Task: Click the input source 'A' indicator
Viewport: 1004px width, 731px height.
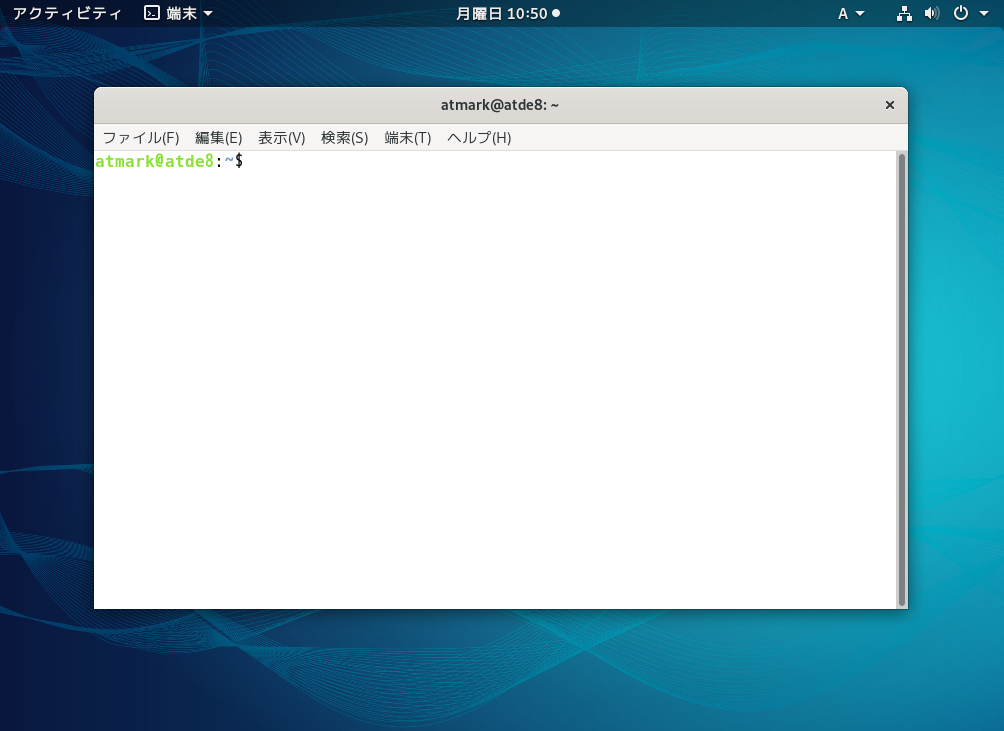Action: pyautogui.click(x=843, y=13)
